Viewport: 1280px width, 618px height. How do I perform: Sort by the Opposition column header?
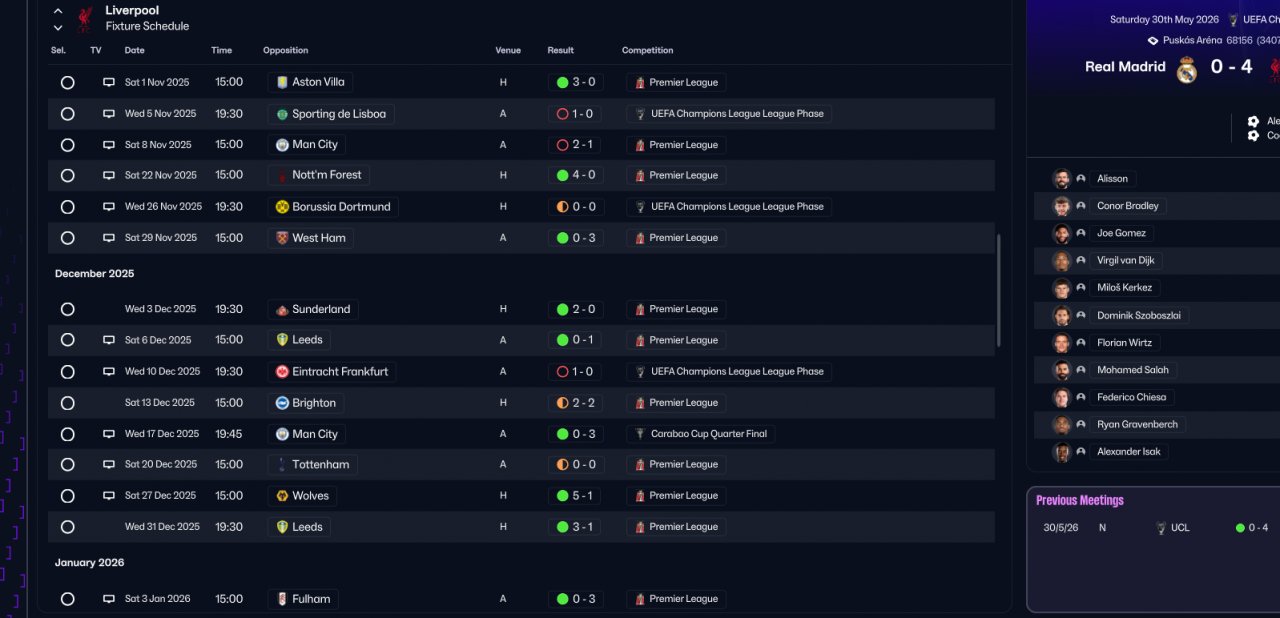(285, 50)
